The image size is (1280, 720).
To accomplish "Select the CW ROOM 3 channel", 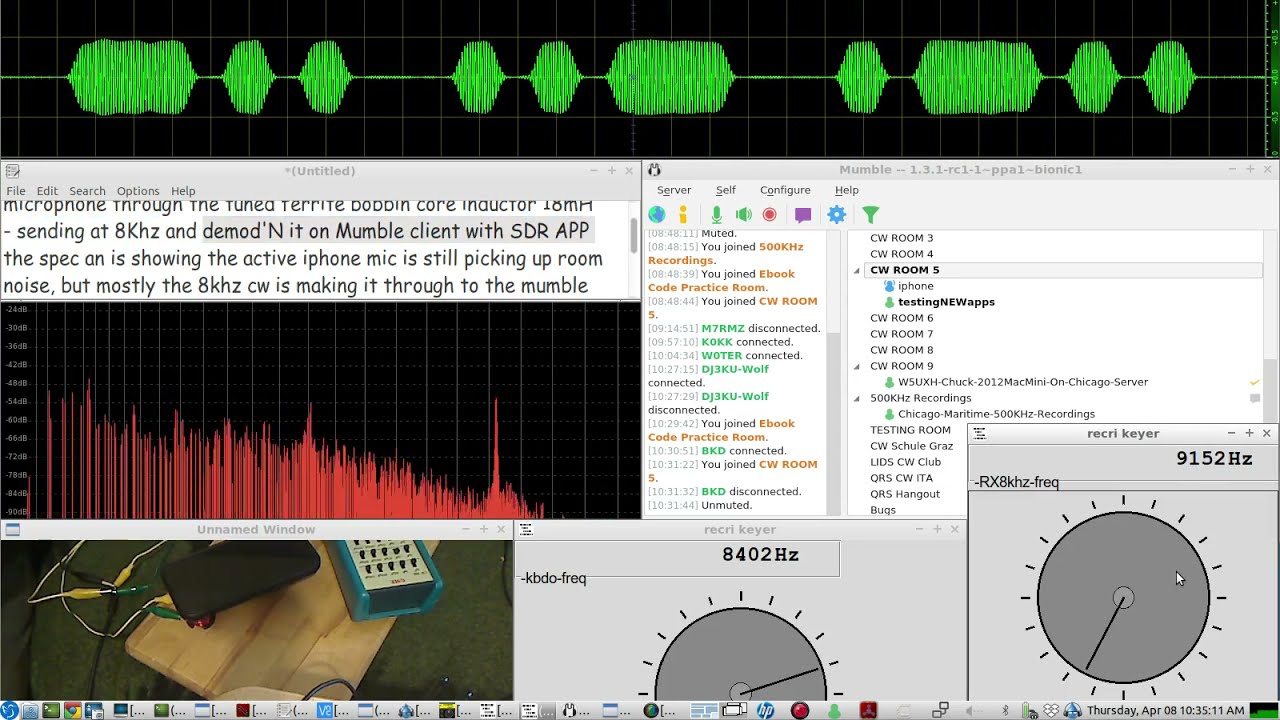I will pyautogui.click(x=901, y=238).
